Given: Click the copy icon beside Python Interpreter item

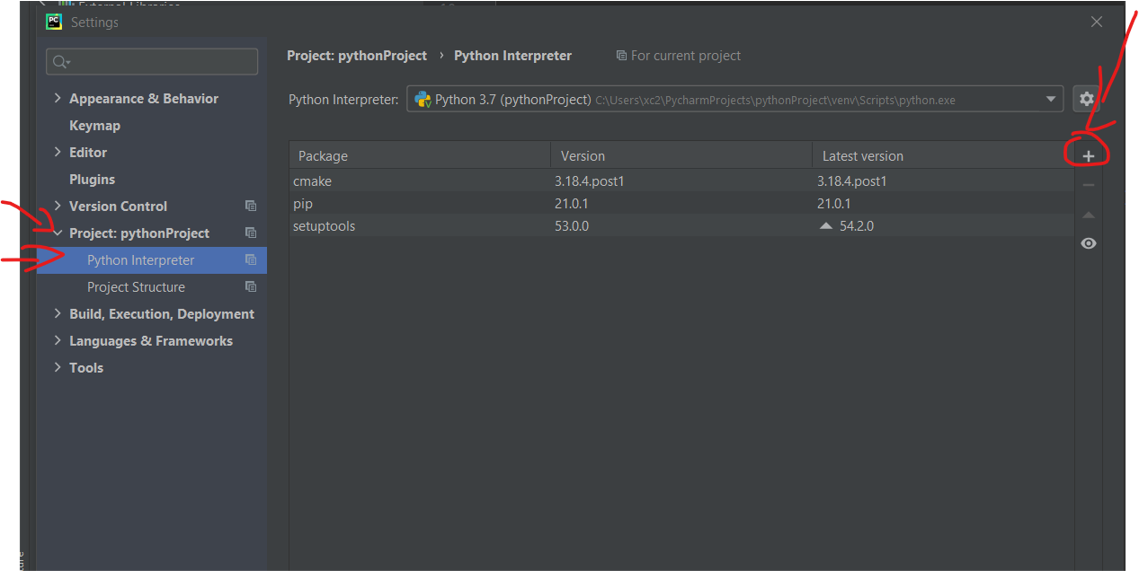Looking at the screenshot, I should (251, 260).
